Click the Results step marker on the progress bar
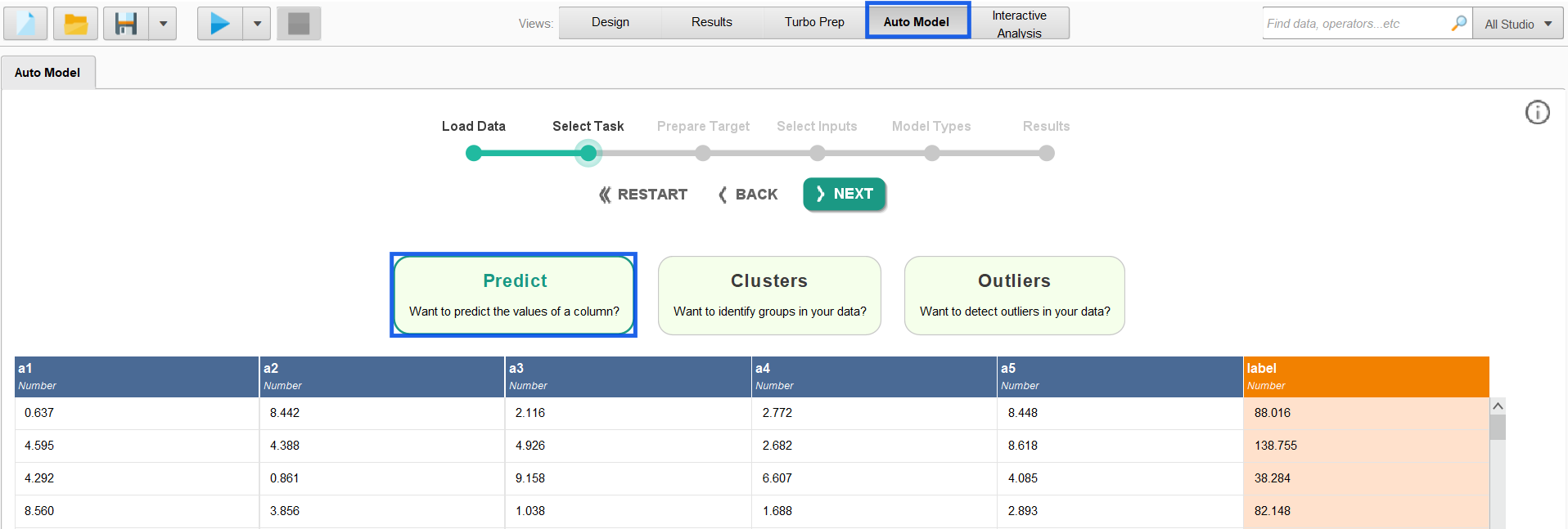Screen dimensions: 1568x529 (x=1046, y=153)
